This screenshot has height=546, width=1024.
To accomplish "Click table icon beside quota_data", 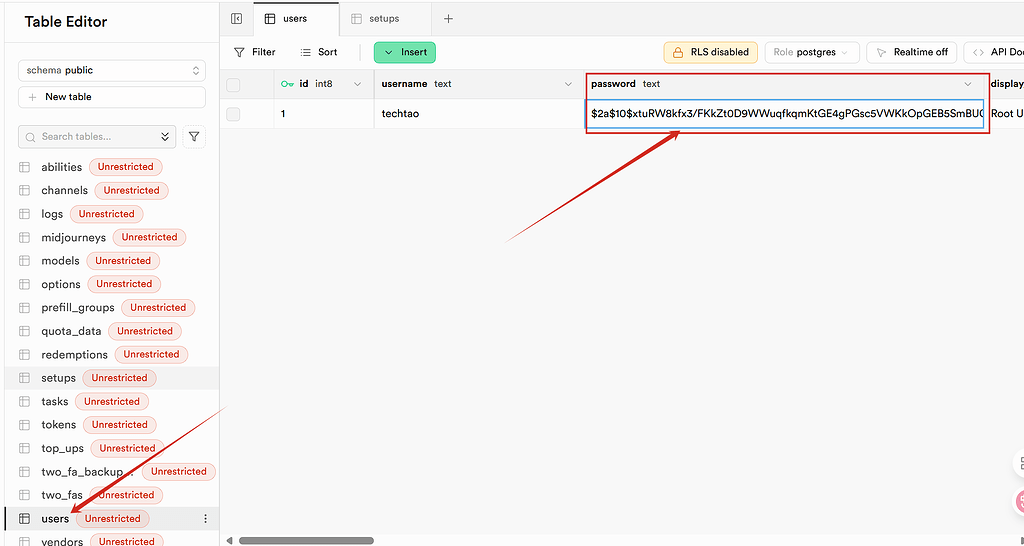I will 25,331.
